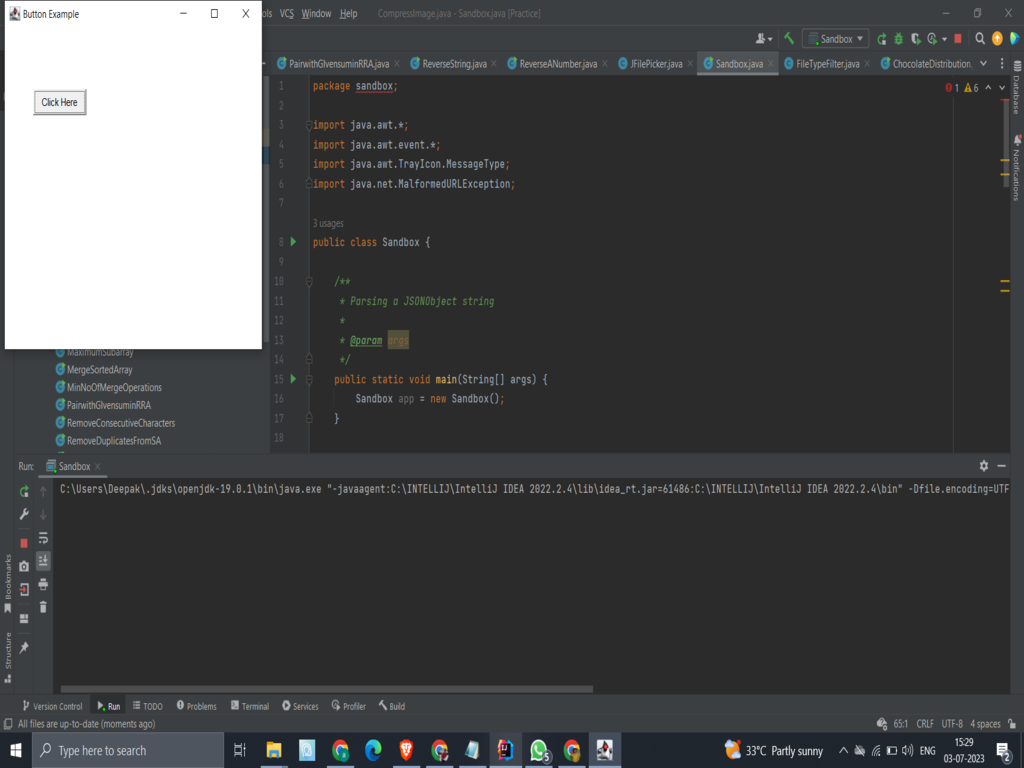Close the FileTypeFilter.java tab

pos(867,63)
